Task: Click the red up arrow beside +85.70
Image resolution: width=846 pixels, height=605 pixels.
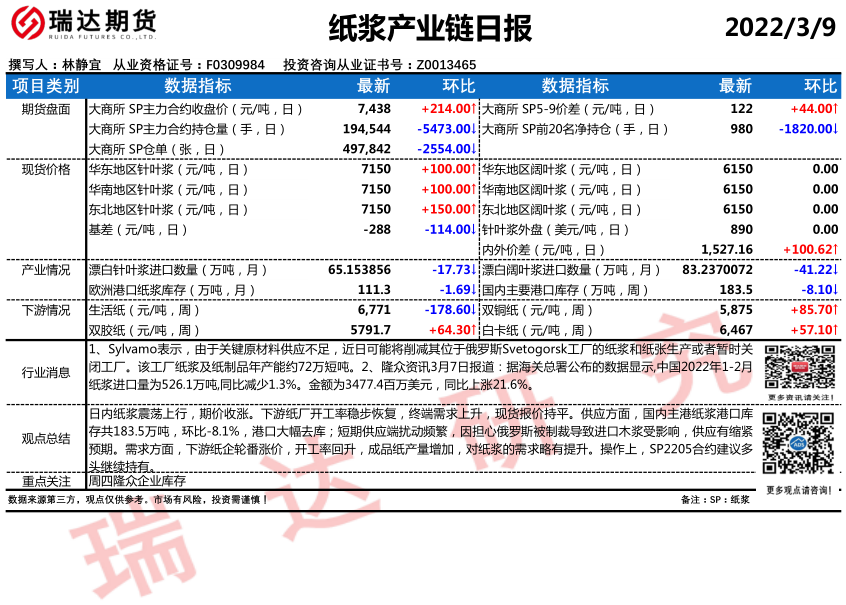Action: (x=835, y=310)
